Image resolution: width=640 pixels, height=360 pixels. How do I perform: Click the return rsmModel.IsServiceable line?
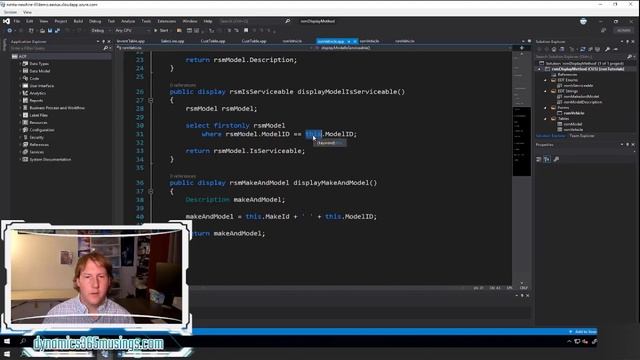245,151
